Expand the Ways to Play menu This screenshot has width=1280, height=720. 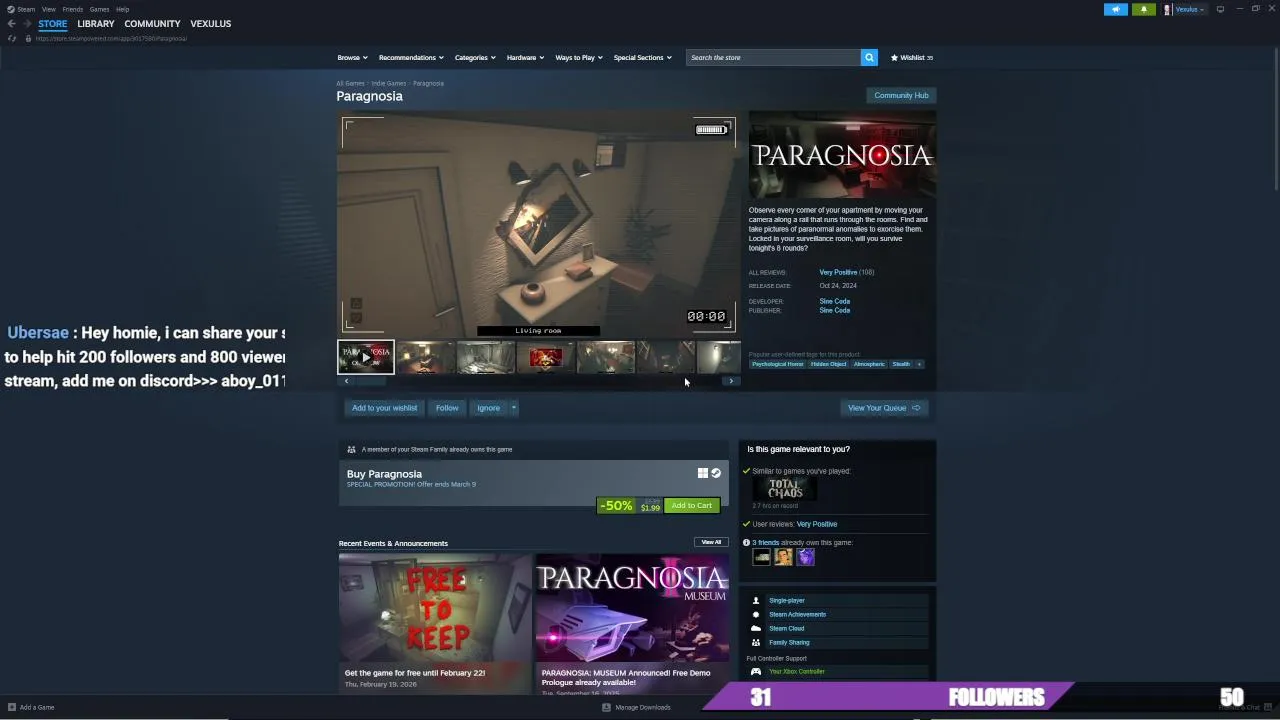(x=579, y=57)
